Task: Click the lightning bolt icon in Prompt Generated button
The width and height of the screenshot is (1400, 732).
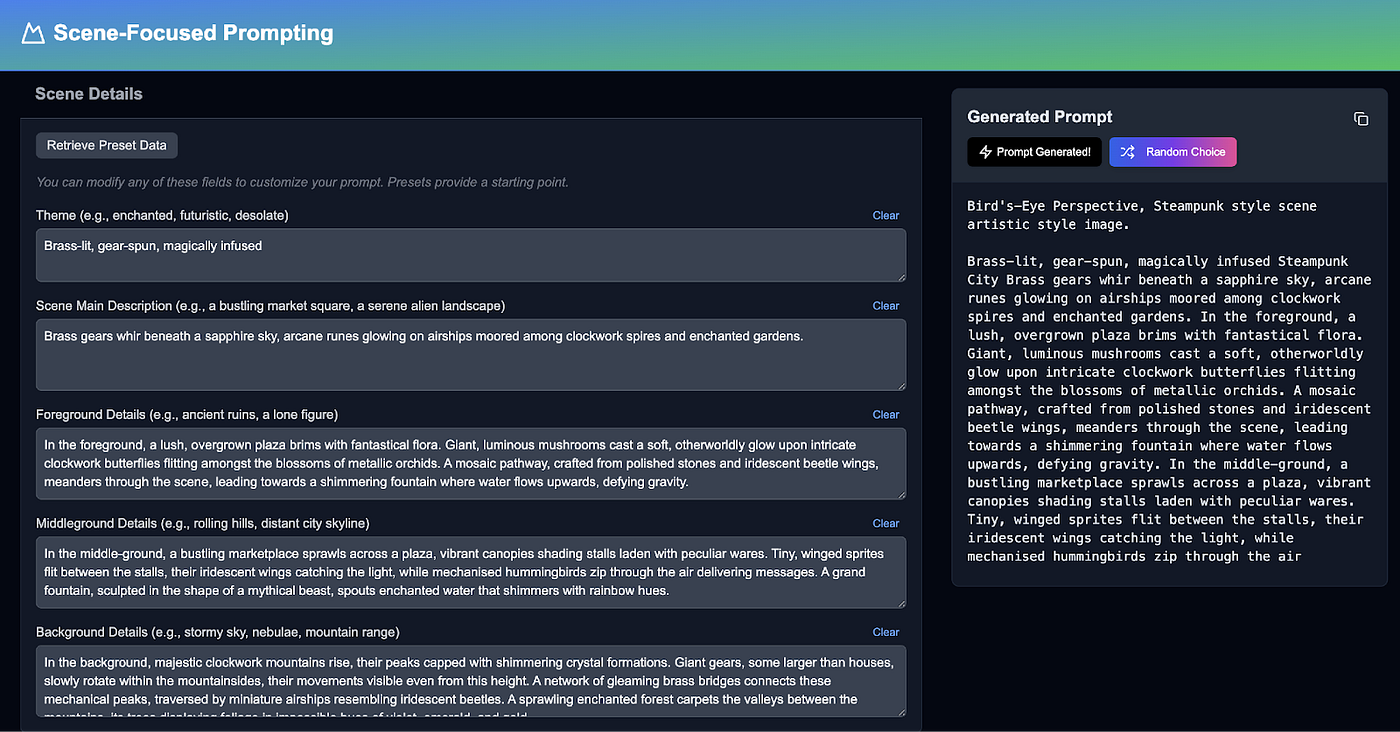Action: (985, 152)
